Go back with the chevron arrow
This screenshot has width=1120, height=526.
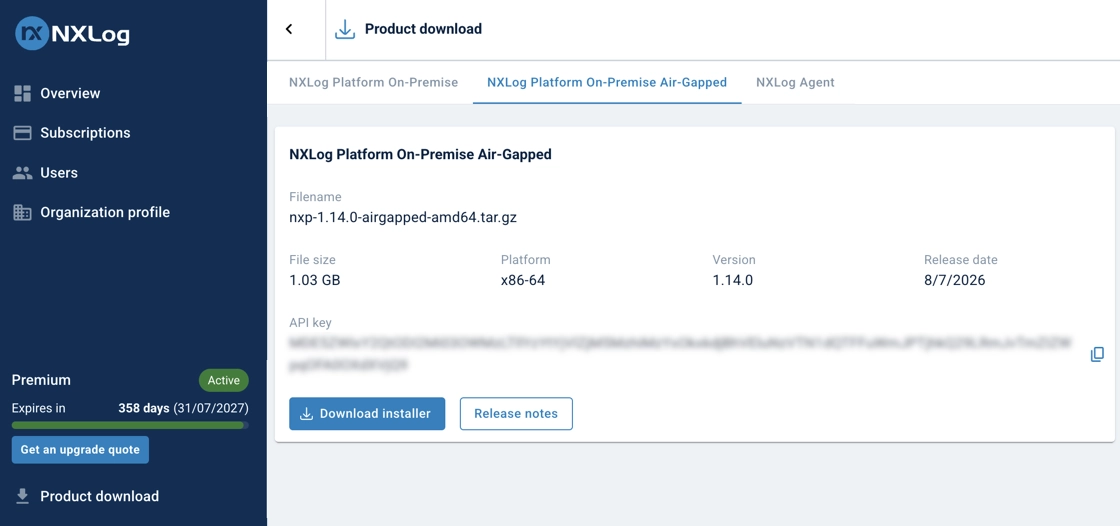click(289, 29)
